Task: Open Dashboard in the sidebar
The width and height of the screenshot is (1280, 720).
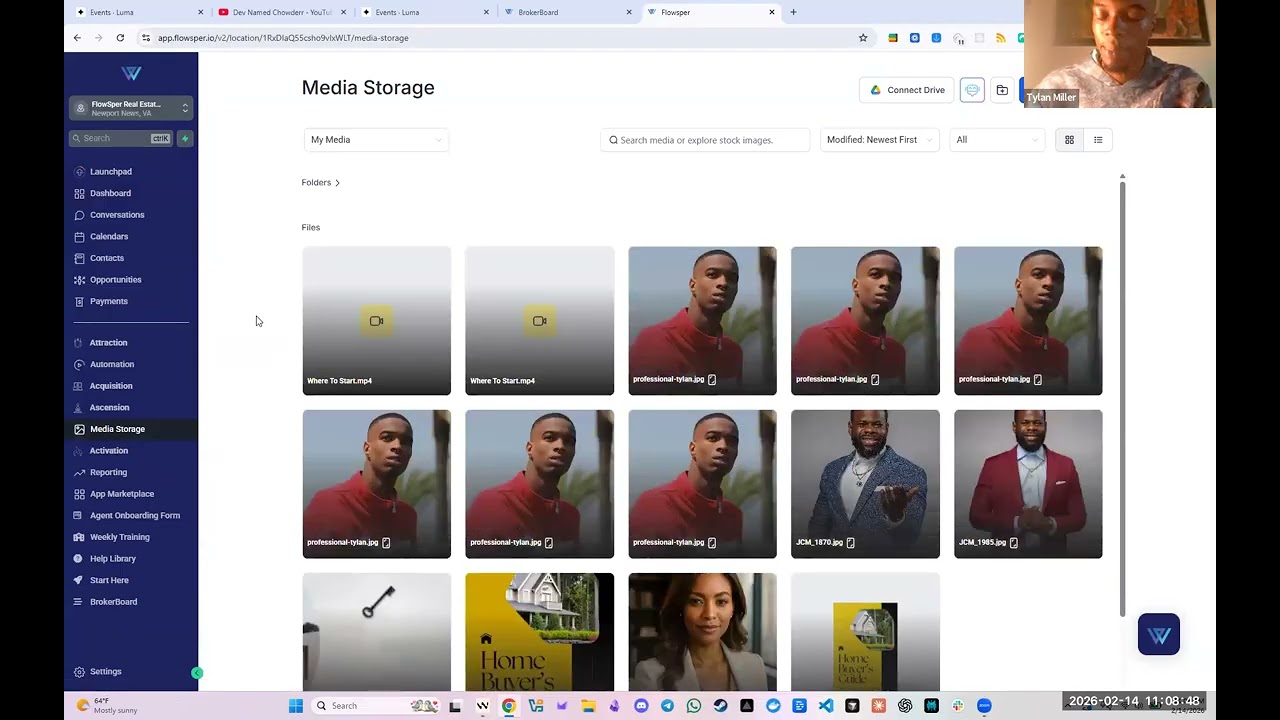Action: point(110,193)
